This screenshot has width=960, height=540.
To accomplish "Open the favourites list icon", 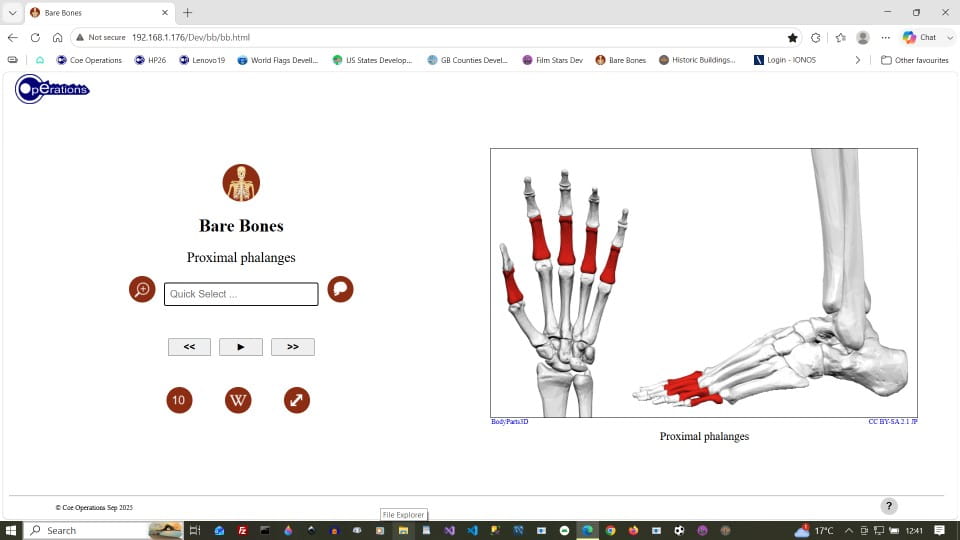I will [840, 37].
